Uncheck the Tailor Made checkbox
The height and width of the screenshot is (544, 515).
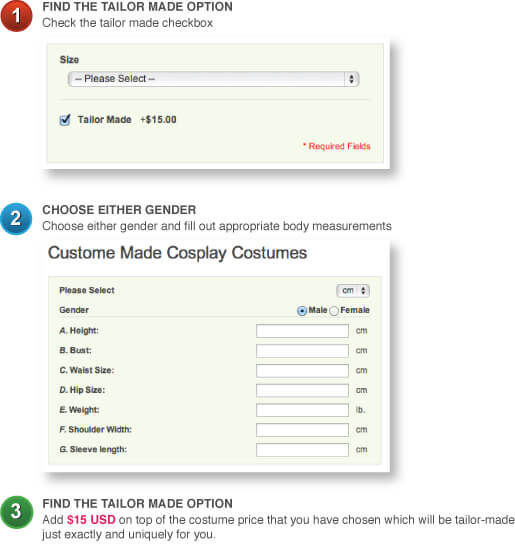(x=65, y=120)
